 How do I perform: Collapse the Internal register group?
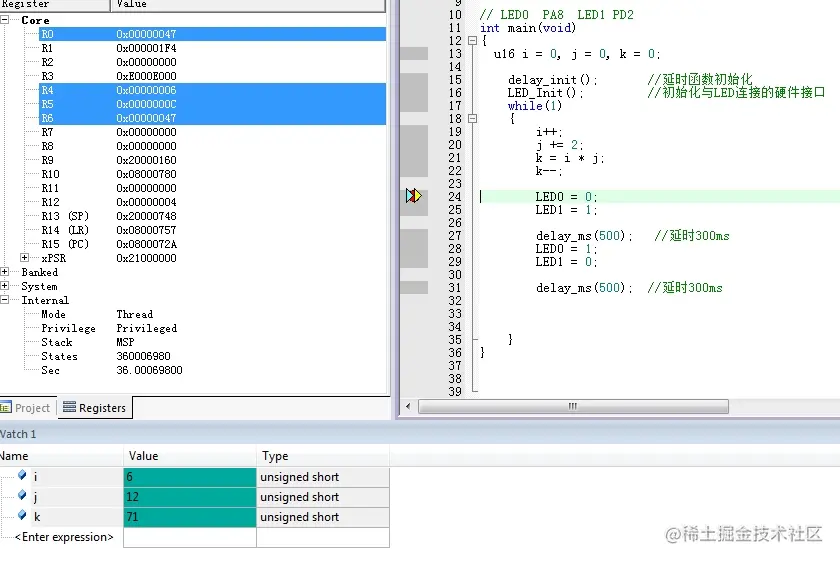tap(4, 300)
